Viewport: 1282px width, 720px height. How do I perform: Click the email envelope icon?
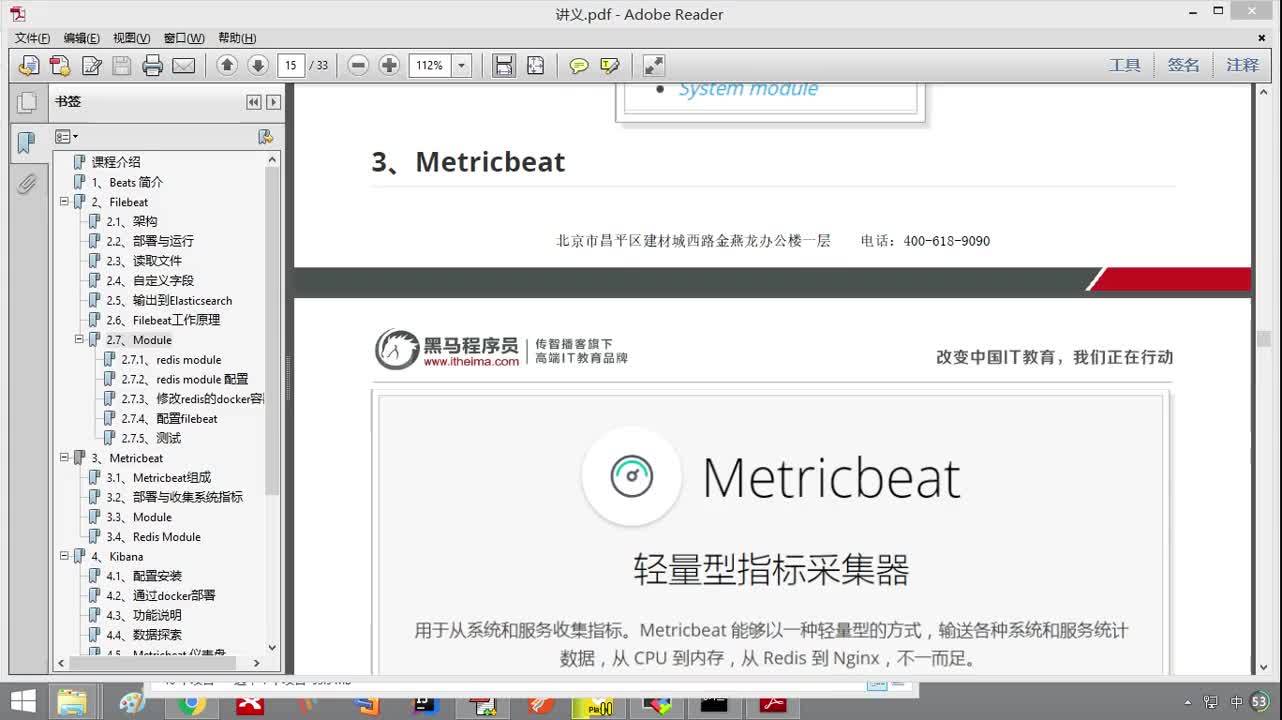pyautogui.click(x=183, y=66)
